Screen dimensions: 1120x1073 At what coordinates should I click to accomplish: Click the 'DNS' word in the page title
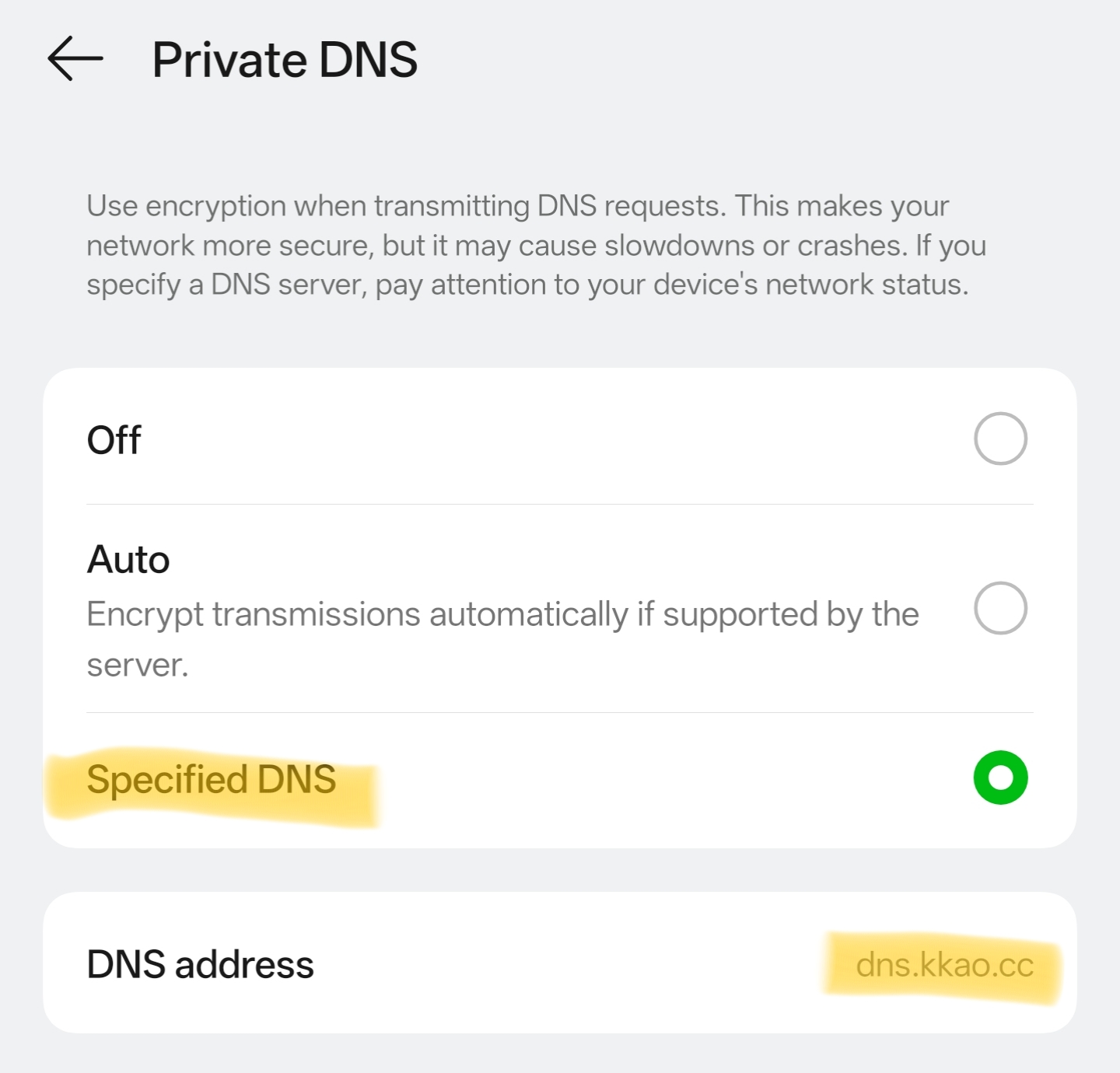pos(368,60)
